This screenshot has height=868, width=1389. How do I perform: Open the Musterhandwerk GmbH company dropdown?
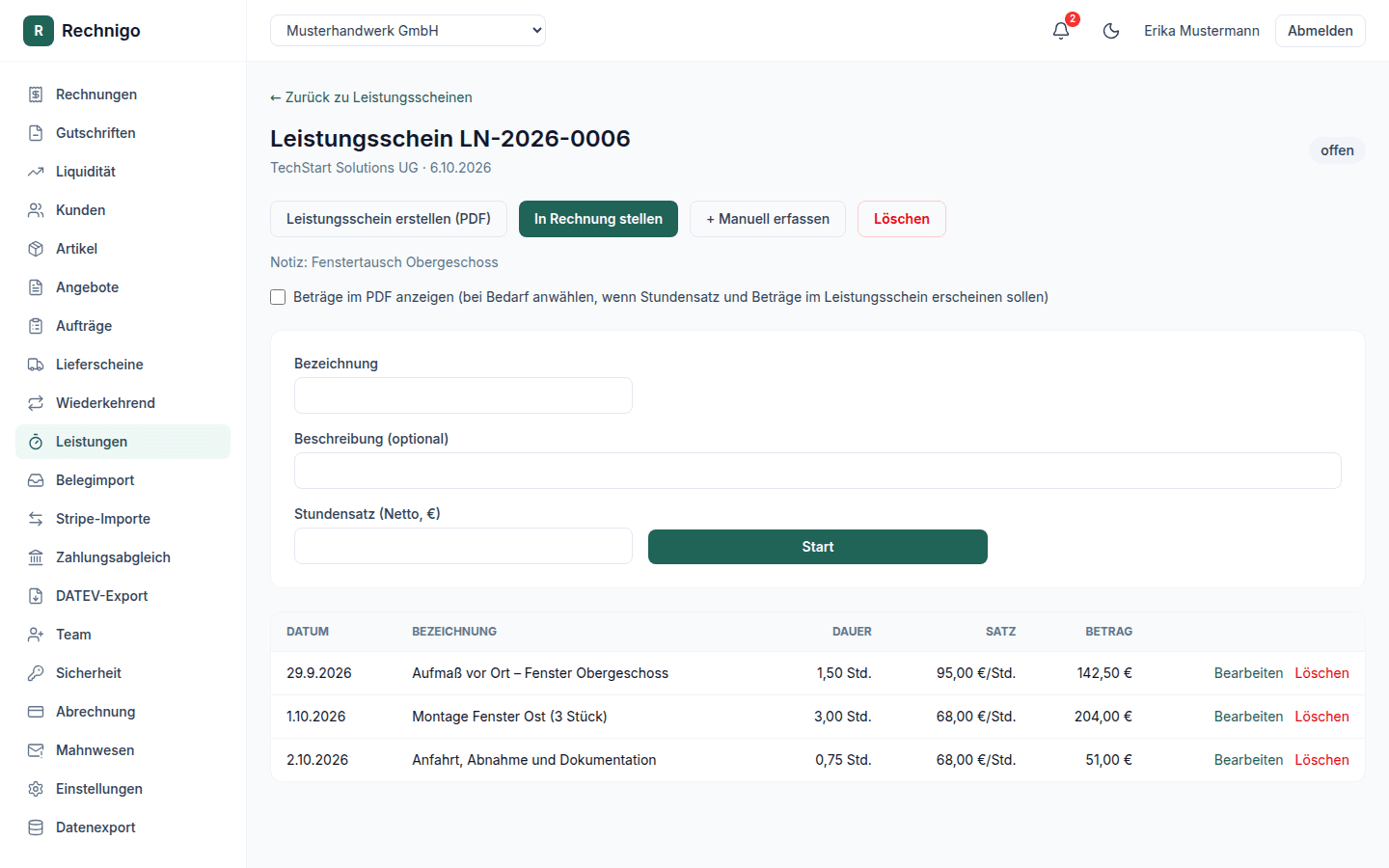[x=408, y=31]
